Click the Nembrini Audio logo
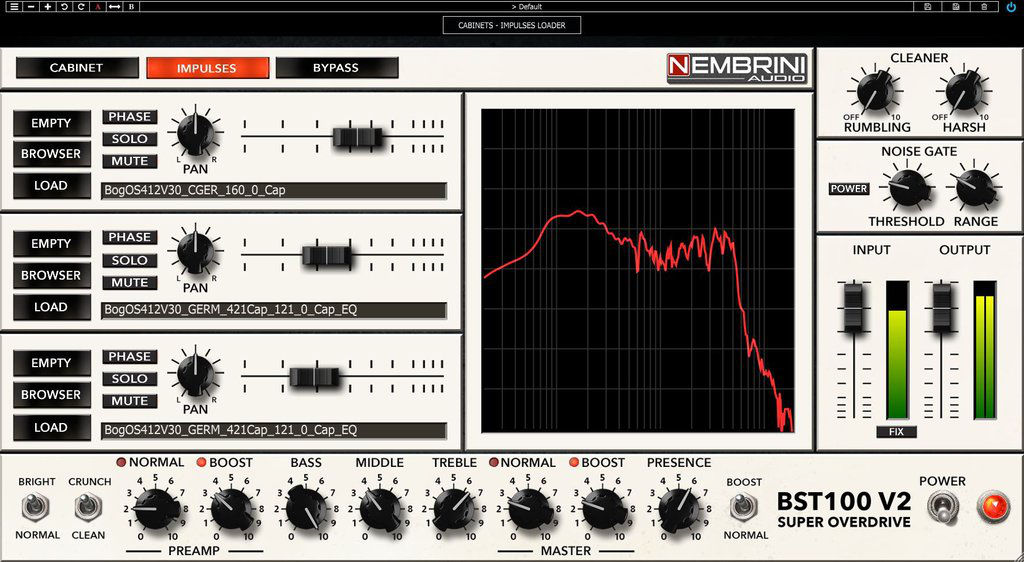The height and width of the screenshot is (562, 1024). click(737, 69)
